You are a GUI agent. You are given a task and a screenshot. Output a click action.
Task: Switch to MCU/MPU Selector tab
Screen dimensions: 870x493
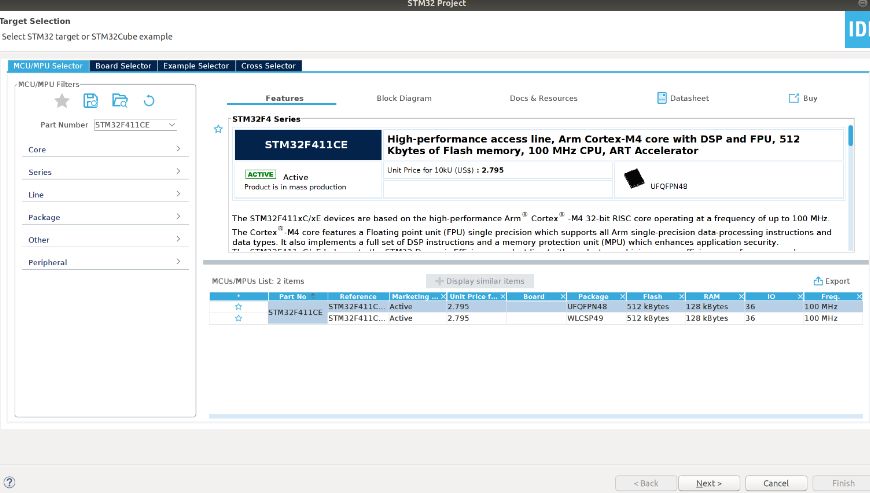pos(48,65)
